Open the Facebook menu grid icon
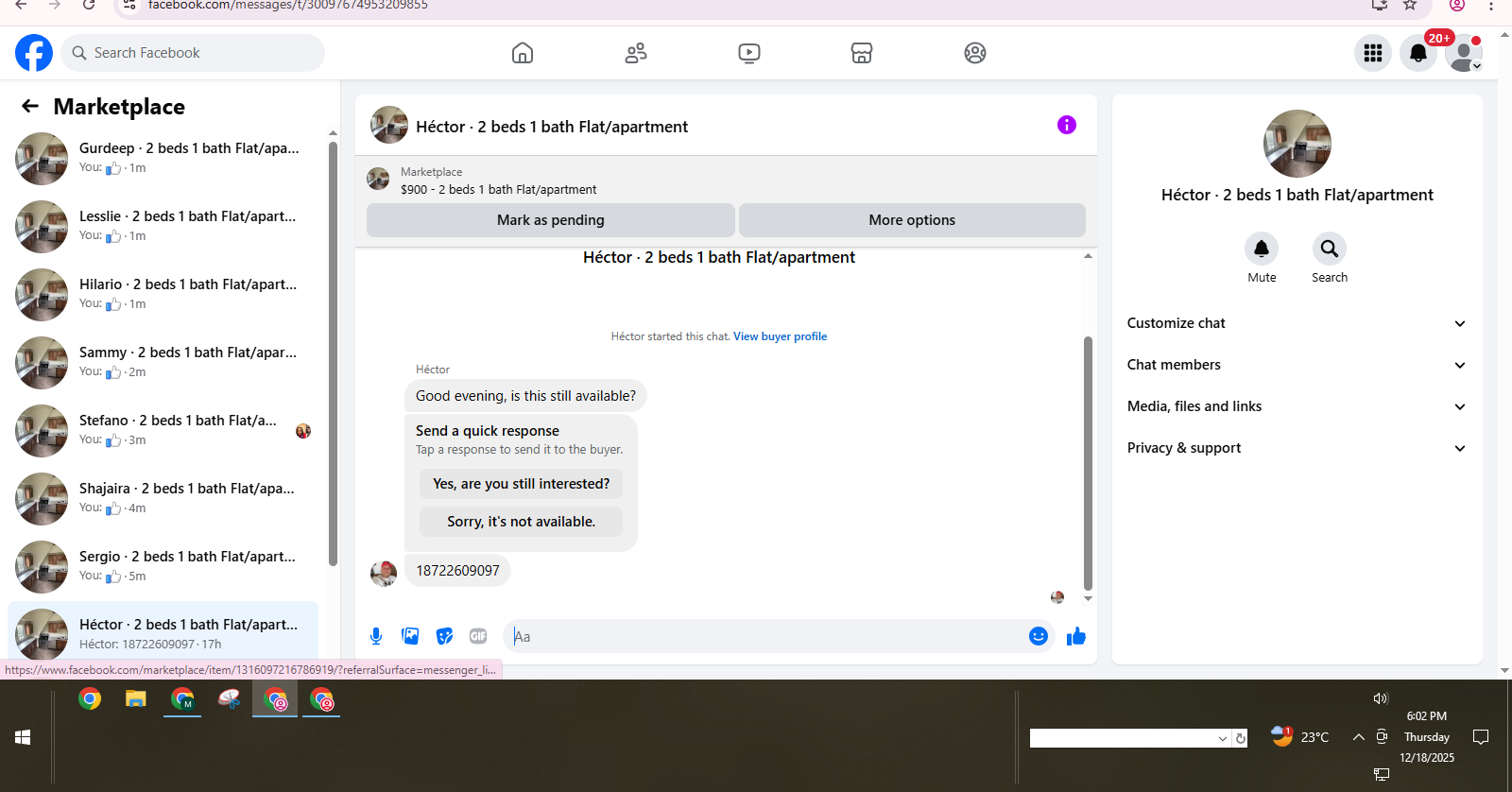1512x792 pixels. pos(1373,53)
